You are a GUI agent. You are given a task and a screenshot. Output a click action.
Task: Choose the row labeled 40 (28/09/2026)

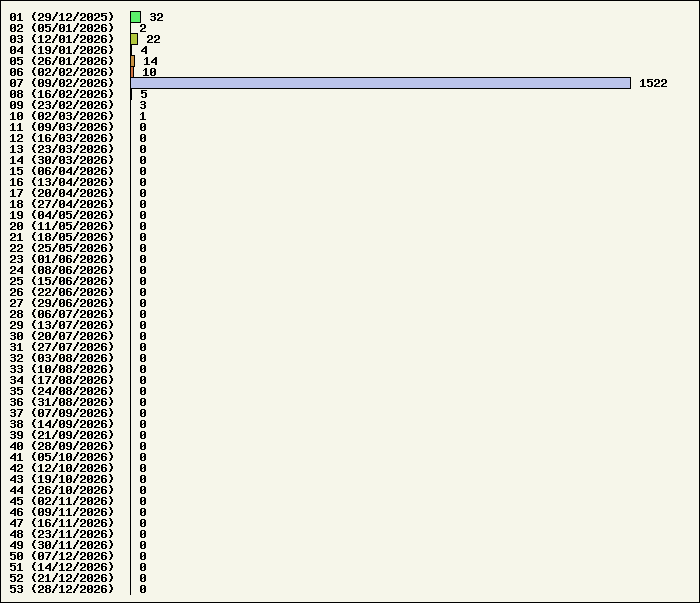click(x=62, y=446)
